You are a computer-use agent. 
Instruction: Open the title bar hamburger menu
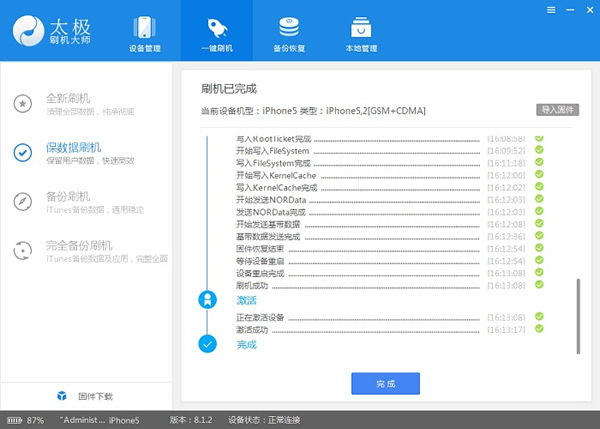(550, 8)
